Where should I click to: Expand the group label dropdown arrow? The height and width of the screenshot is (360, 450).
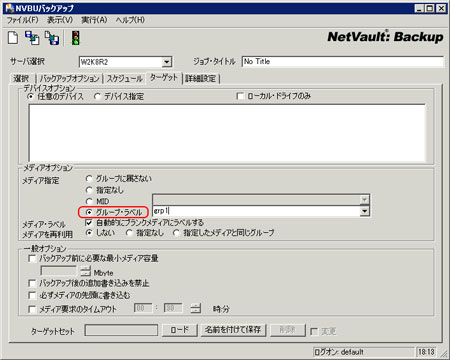(x=365, y=211)
